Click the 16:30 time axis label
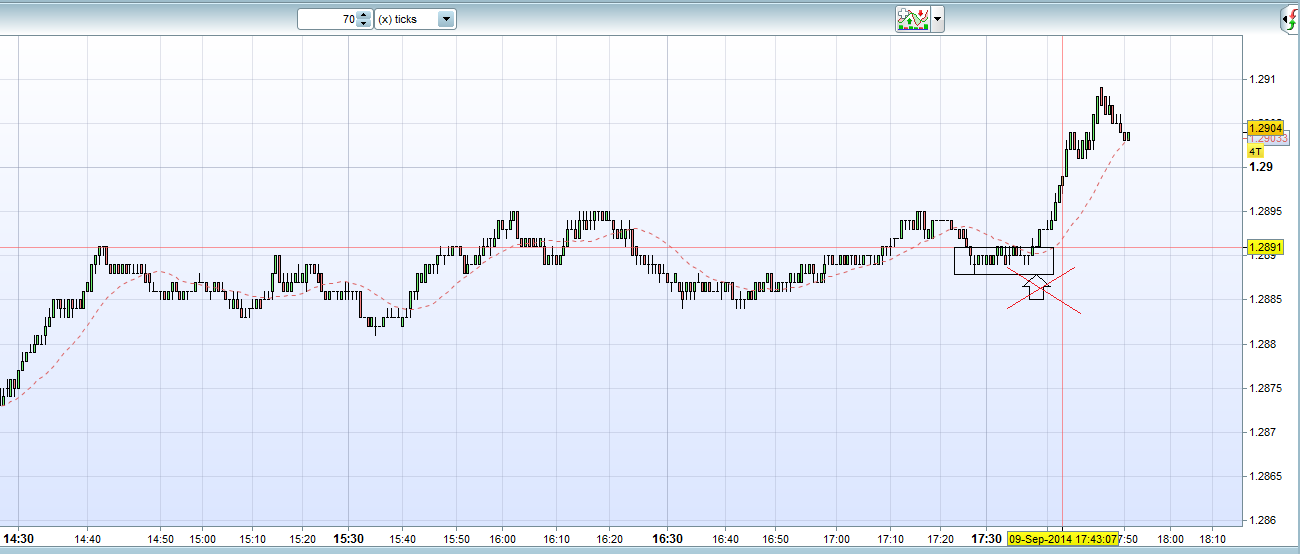Viewport: 1300px width, 554px height. [x=667, y=538]
